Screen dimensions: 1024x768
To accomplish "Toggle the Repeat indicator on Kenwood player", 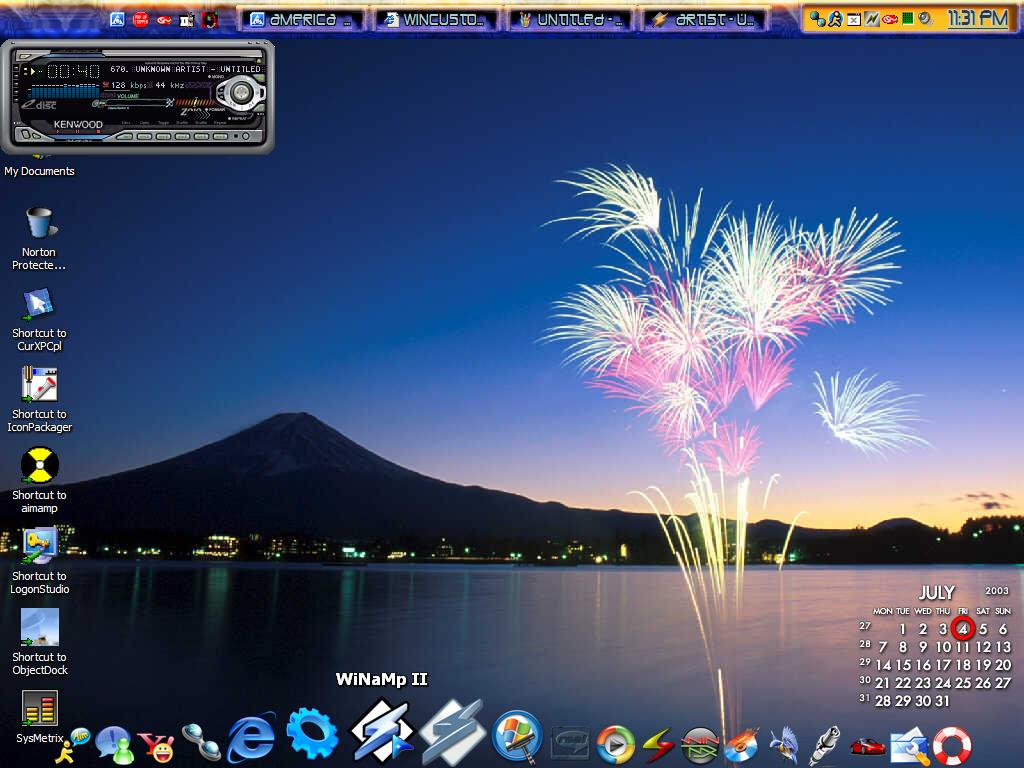I will coord(237,118).
